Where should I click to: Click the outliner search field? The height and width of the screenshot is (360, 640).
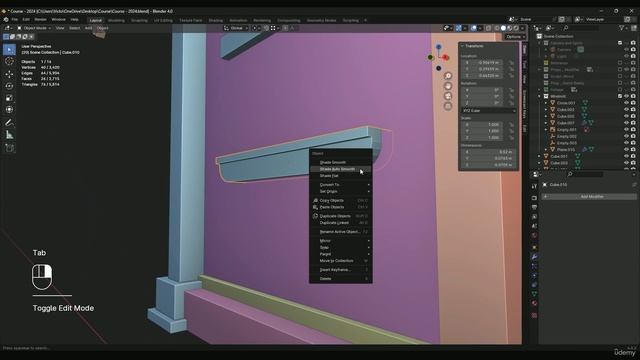coord(582,28)
